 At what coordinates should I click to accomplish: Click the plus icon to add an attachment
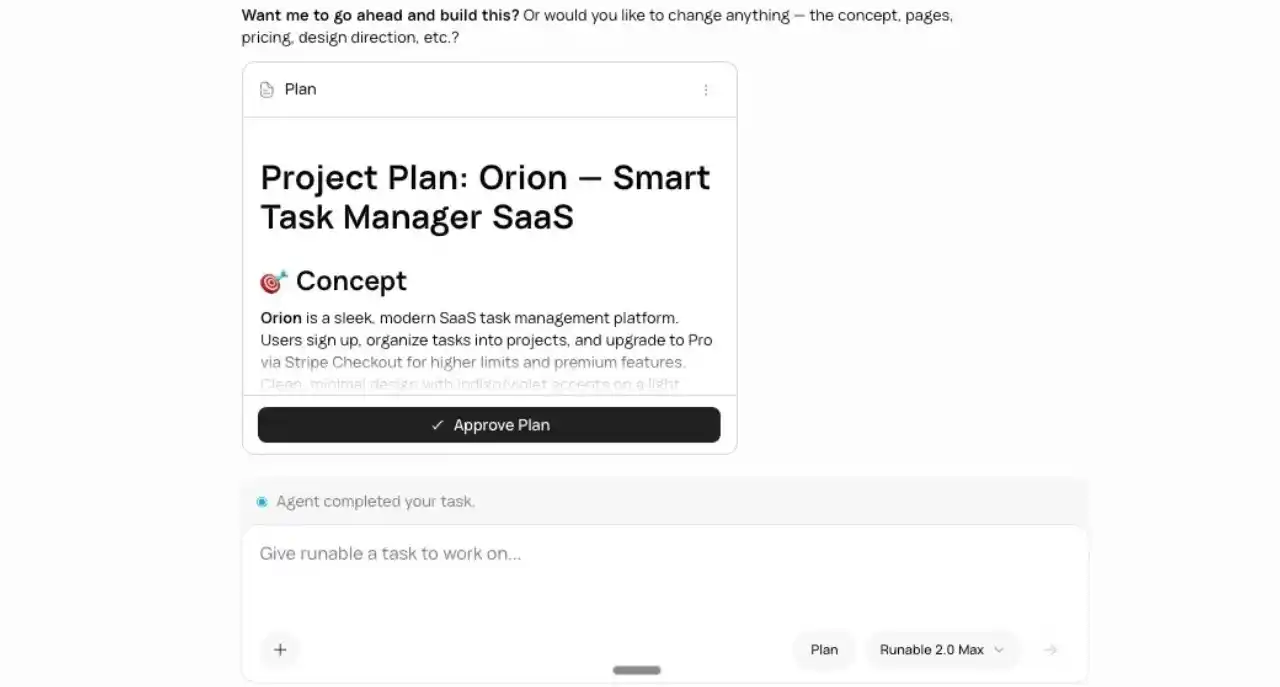click(x=280, y=650)
